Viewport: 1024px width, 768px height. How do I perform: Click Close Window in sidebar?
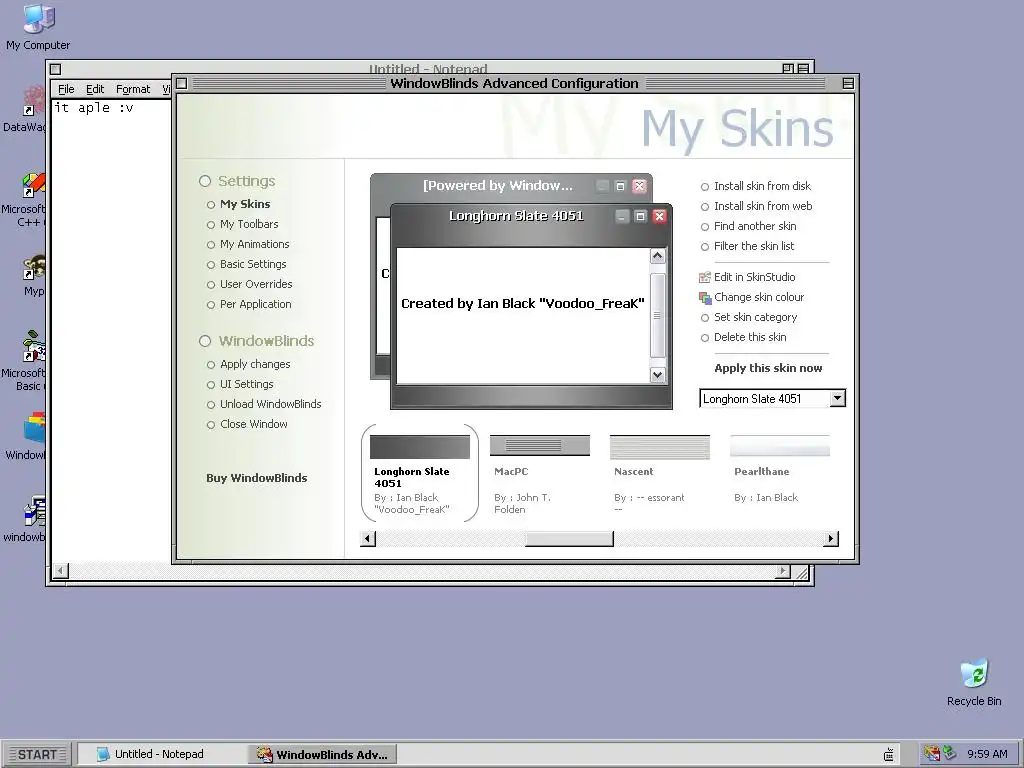click(247, 424)
